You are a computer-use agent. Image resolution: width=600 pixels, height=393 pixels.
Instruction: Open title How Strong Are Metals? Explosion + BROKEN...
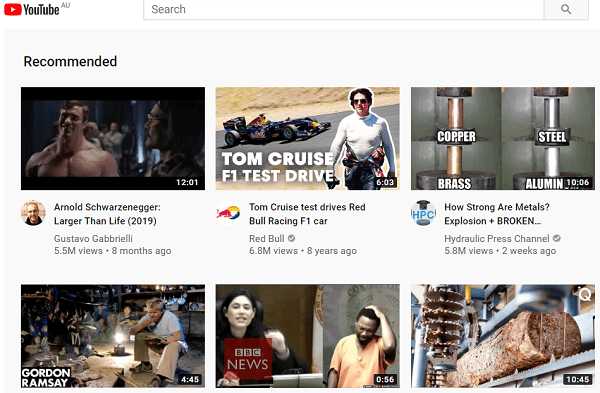pos(497,214)
